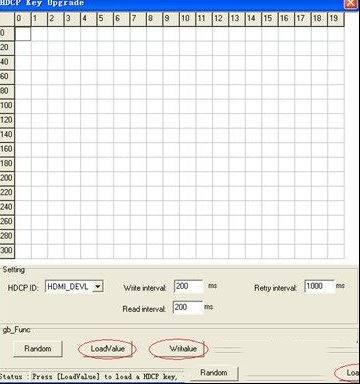360x384 pixels.
Task: Select row header 160
Action: click(x=7, y=150)
